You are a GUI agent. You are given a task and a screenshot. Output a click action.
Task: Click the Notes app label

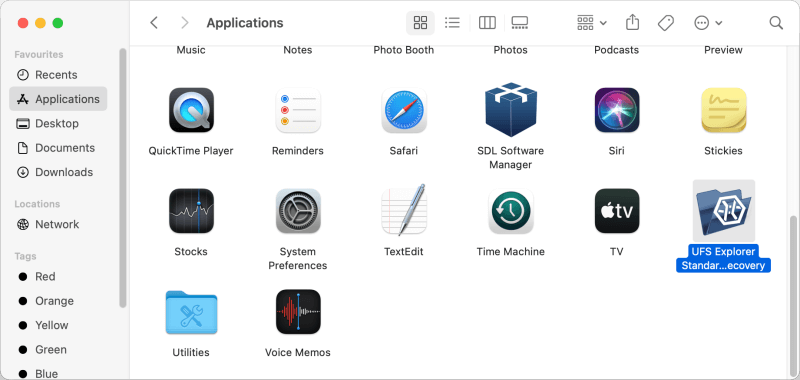tap(298, 50)
